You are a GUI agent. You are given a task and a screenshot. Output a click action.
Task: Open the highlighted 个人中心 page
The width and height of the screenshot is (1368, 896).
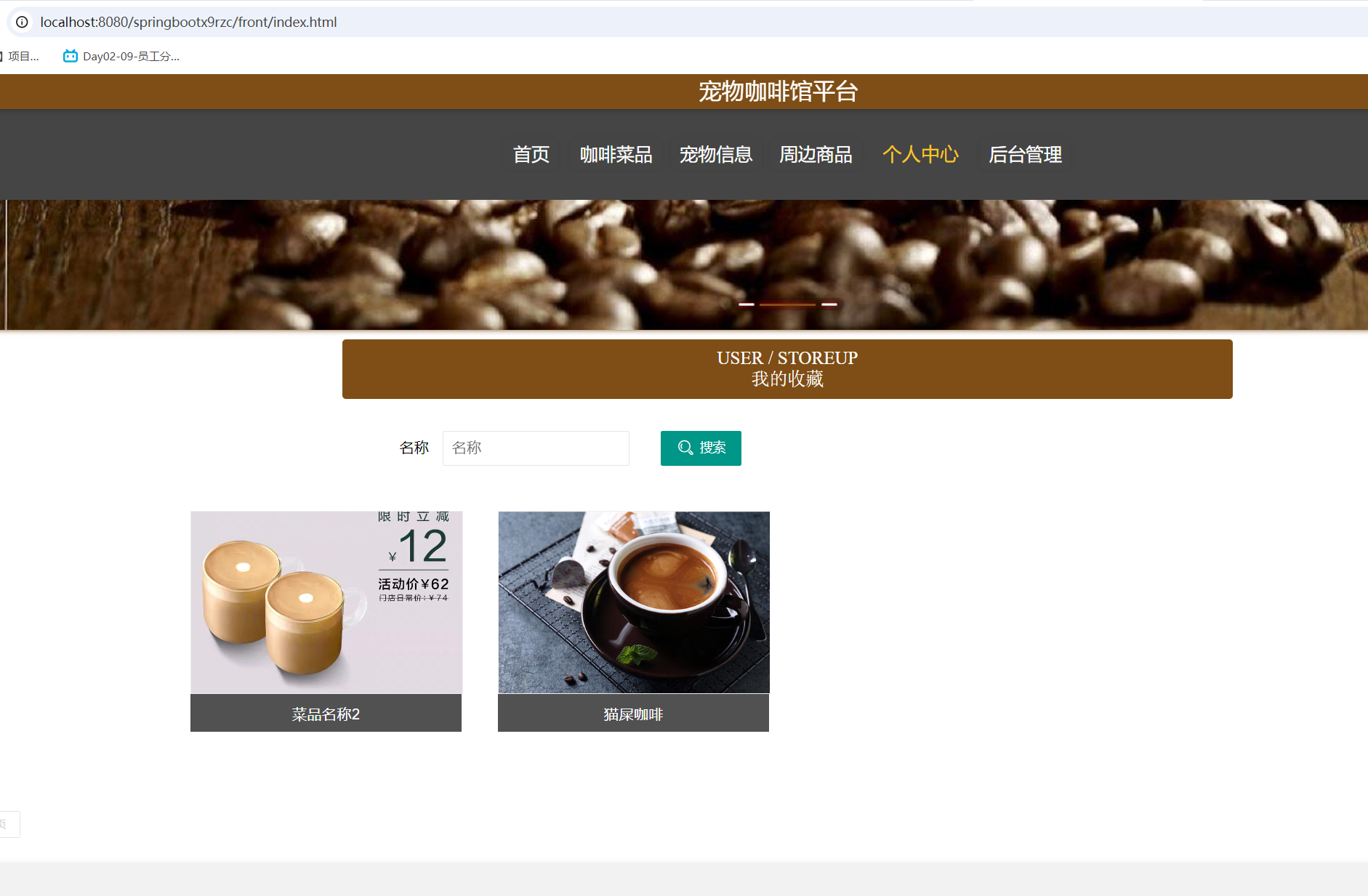click(920, 154)
